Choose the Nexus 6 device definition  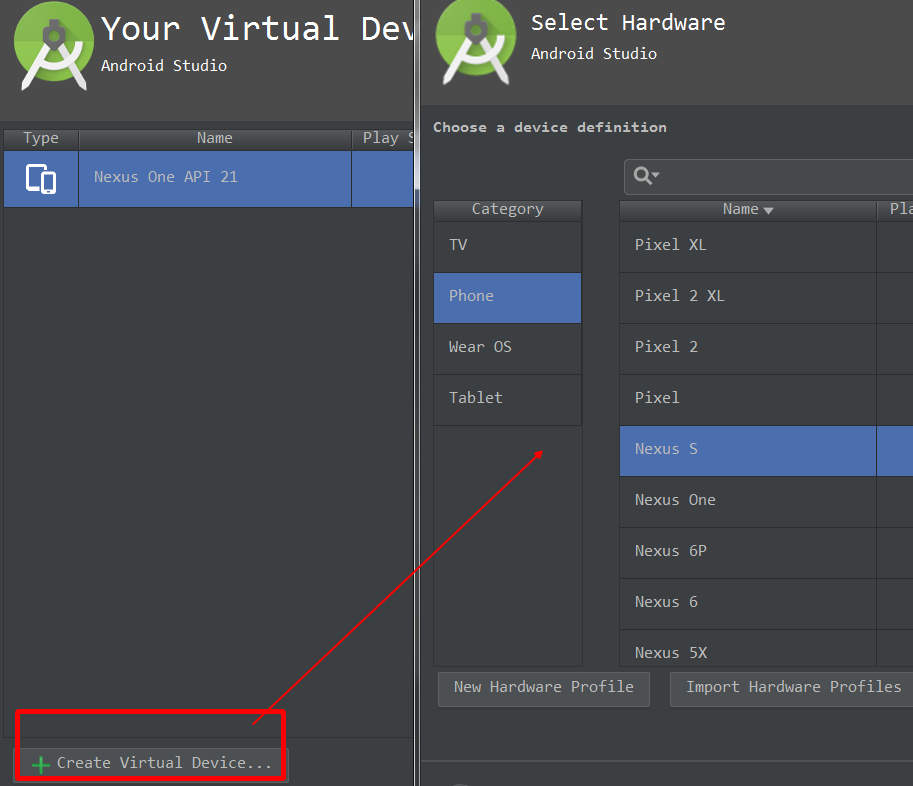pos(766,604)
